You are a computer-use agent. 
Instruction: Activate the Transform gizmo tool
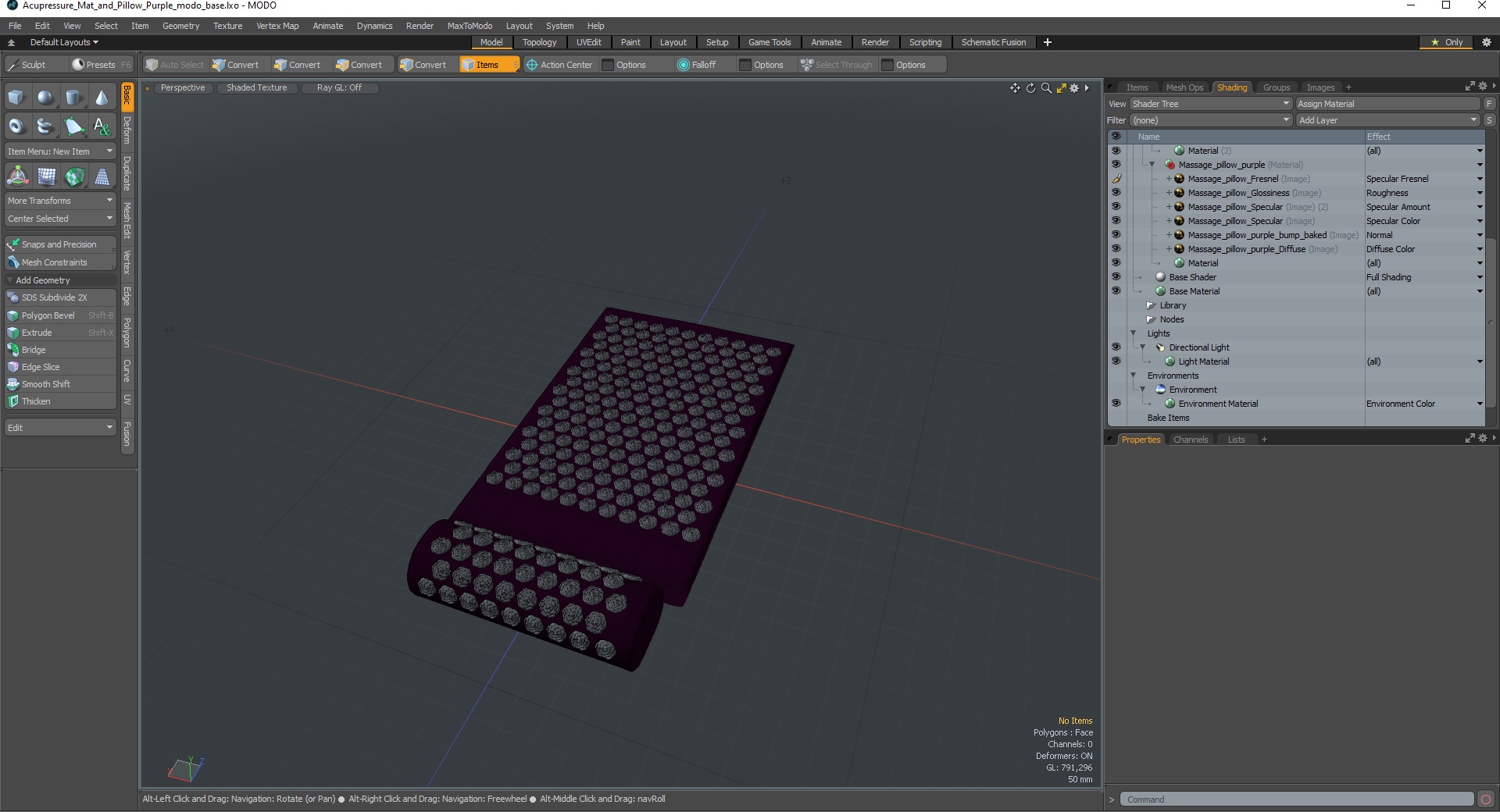click(17, 177)
